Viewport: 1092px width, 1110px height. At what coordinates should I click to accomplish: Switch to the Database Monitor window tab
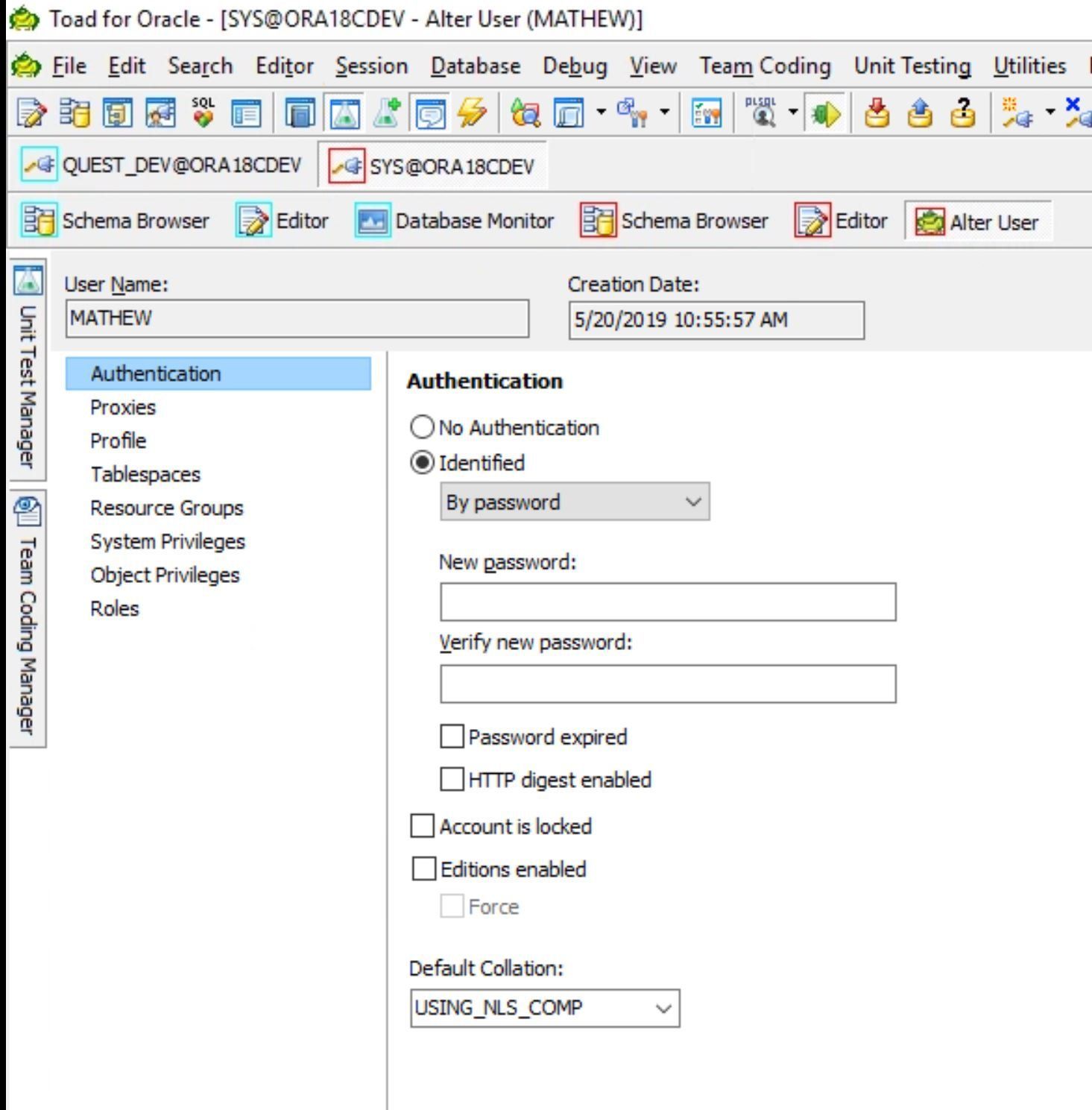pos(455,221)
